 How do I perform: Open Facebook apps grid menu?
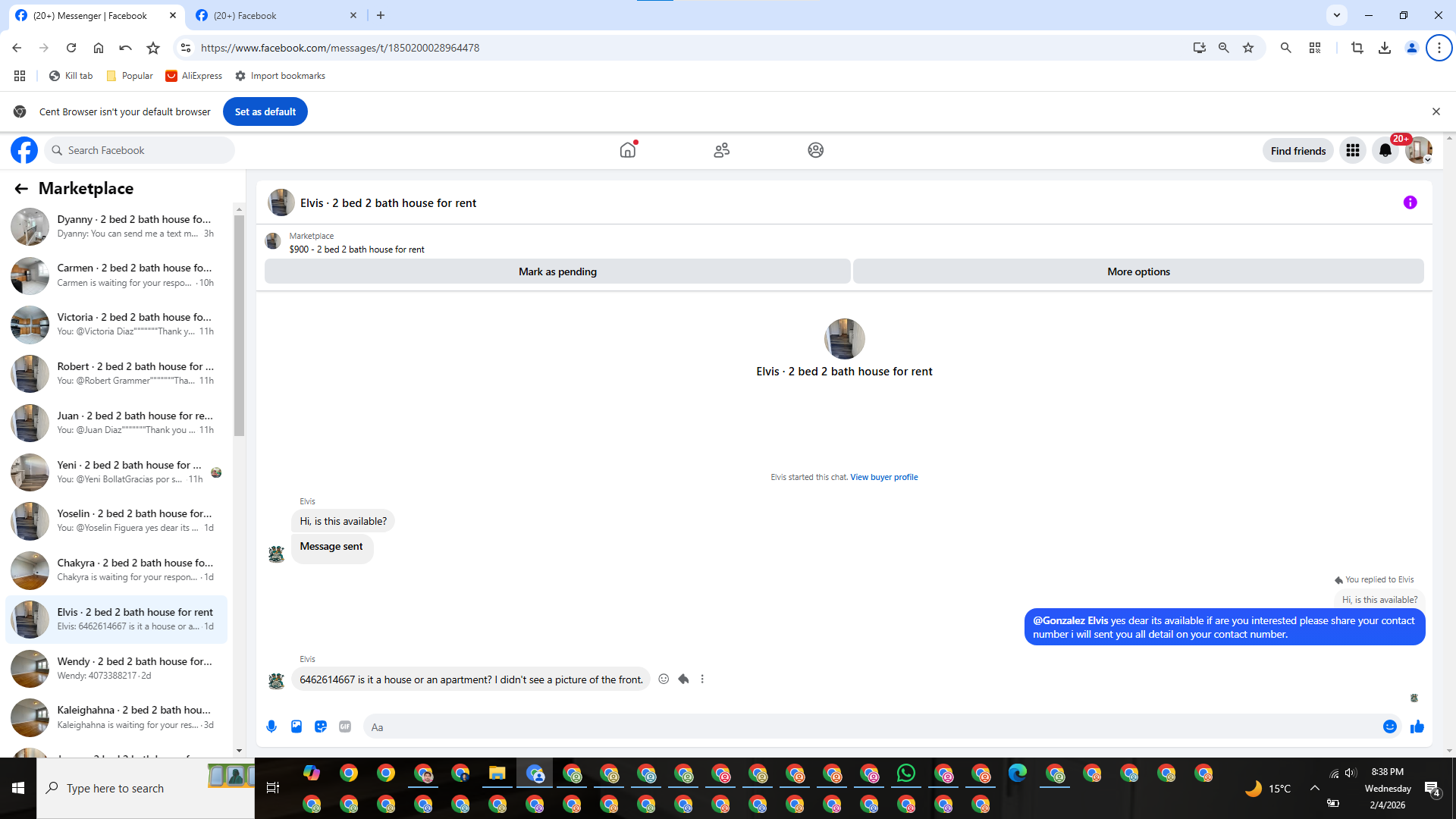(x=1353, y=150)
